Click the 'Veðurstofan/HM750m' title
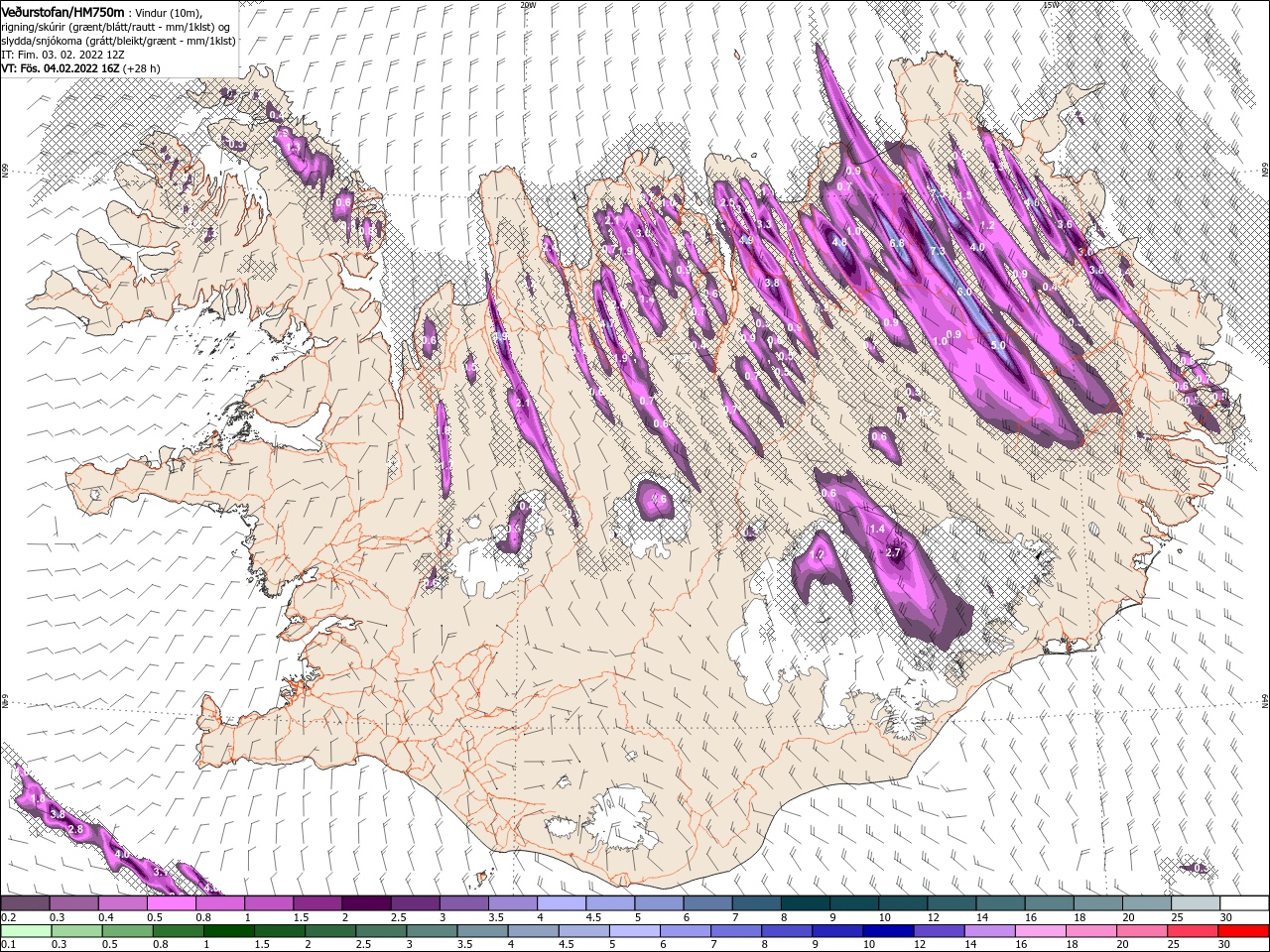Screen dimensions: 1270x952 tap(63, 12)
